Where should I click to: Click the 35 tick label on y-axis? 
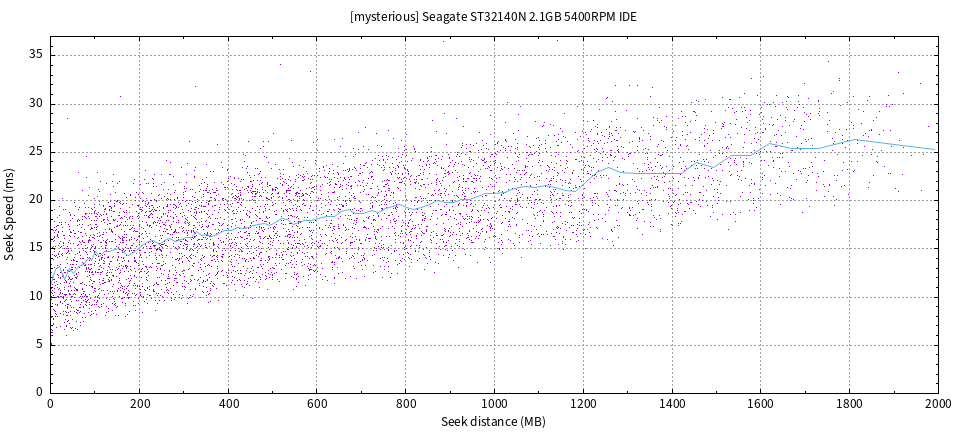(34, 55)
